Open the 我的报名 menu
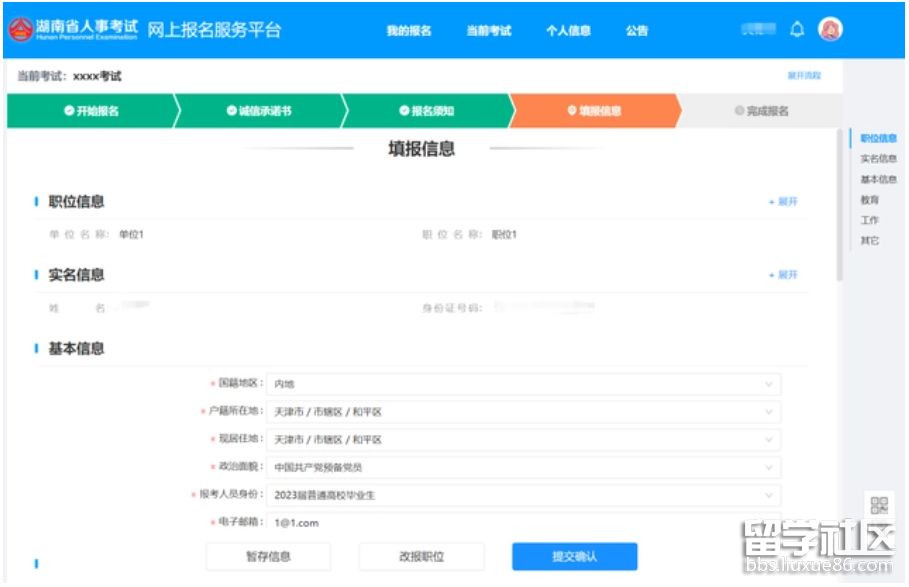Viewport: 909px width, 587px height. [409, 31]
